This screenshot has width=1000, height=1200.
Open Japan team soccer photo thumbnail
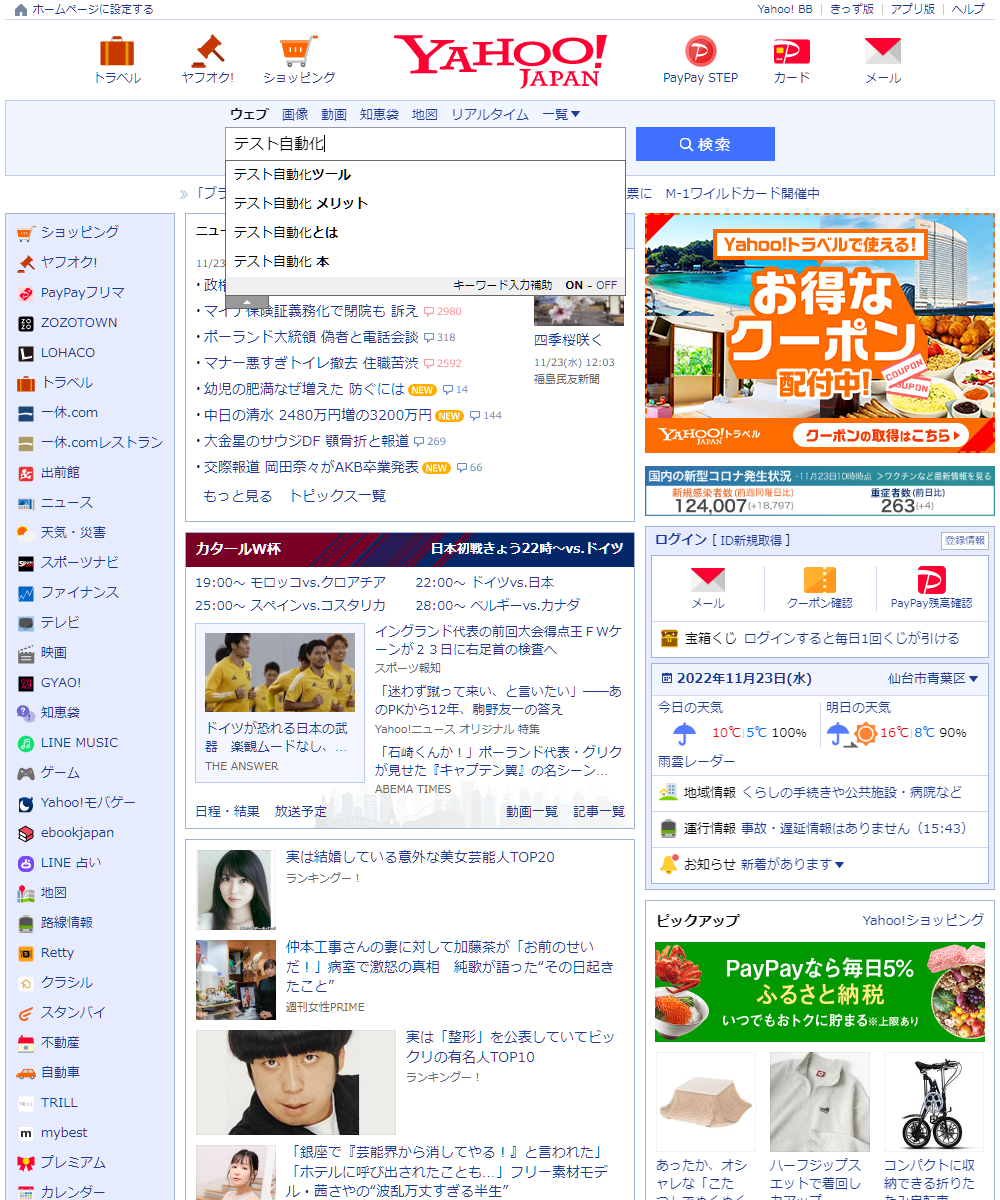click(279, 672)
